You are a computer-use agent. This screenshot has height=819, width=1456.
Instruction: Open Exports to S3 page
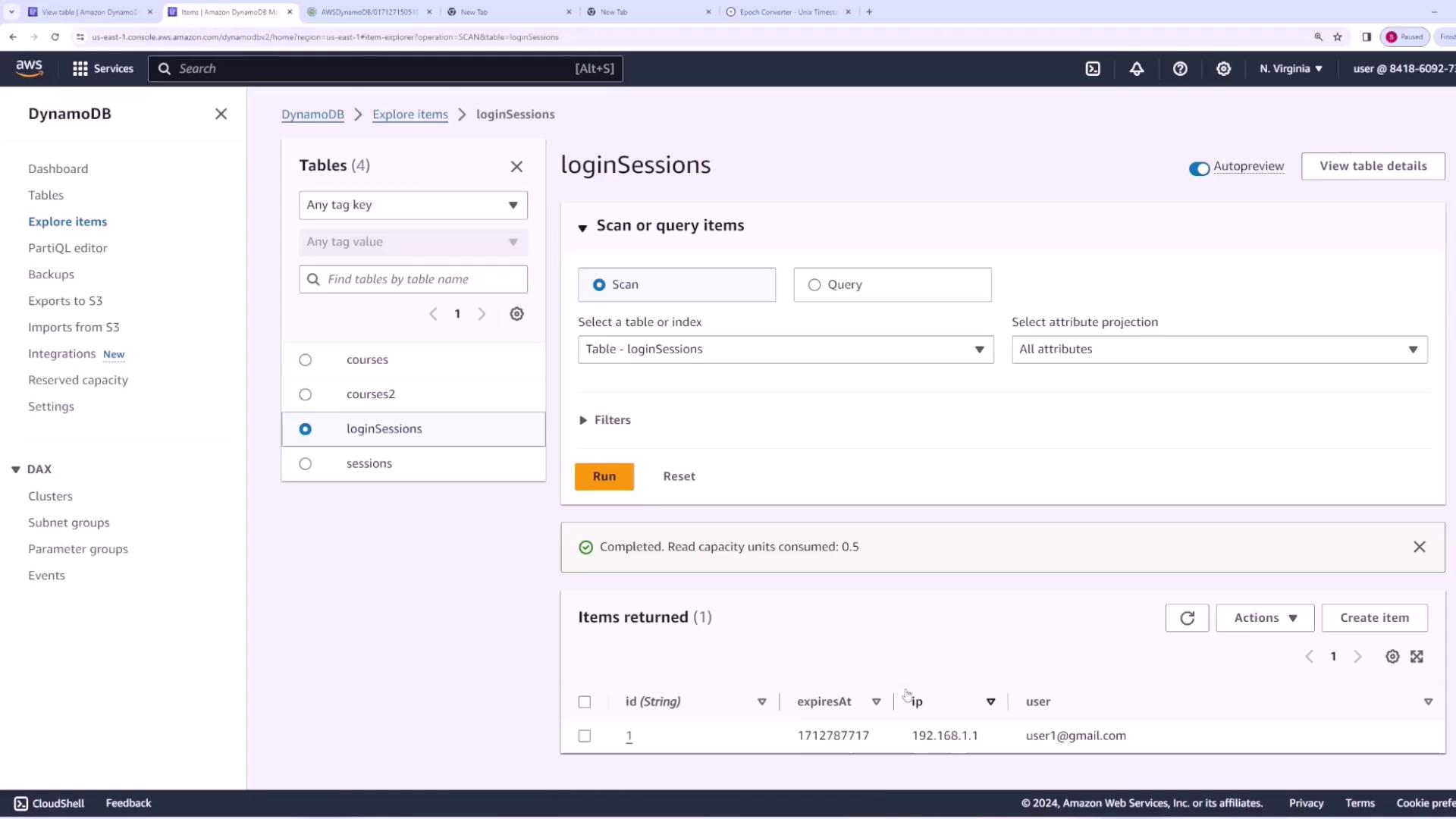[x=65, y=301]
